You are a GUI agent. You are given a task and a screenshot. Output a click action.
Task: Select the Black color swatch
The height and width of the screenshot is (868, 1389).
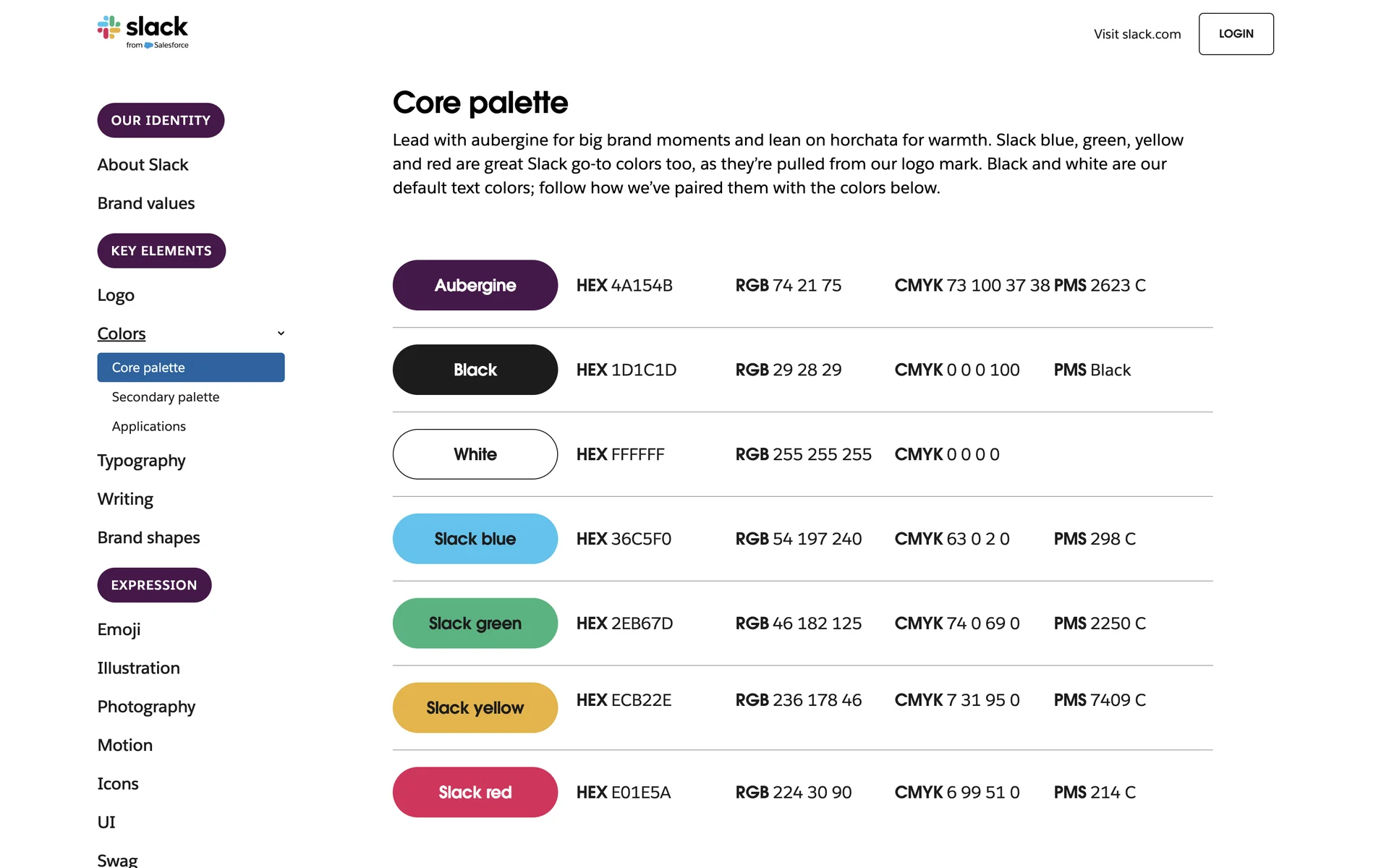click(475, 370)
